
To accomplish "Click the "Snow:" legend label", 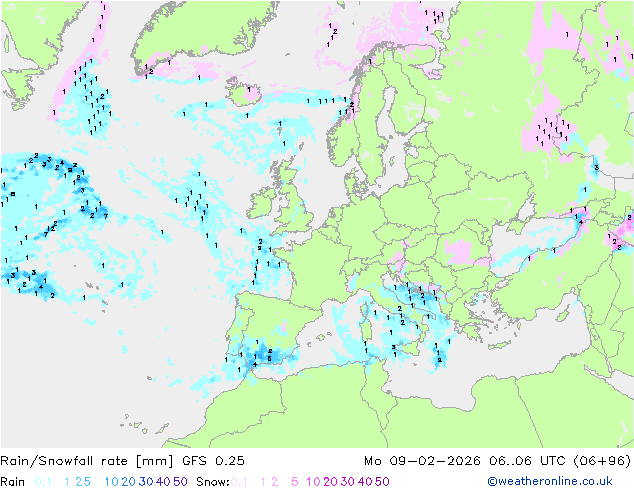I will pyautogui.click(x=213, y=482).
